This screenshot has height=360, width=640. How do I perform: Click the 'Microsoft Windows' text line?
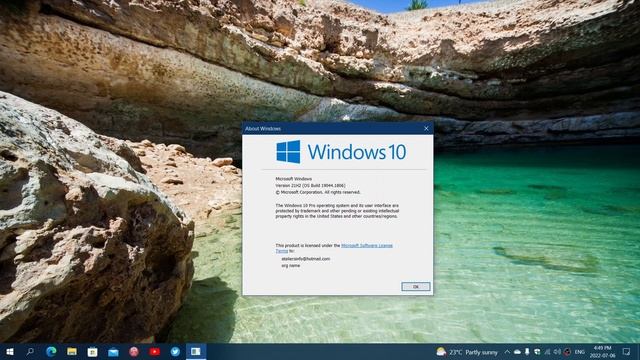(293, 179)
